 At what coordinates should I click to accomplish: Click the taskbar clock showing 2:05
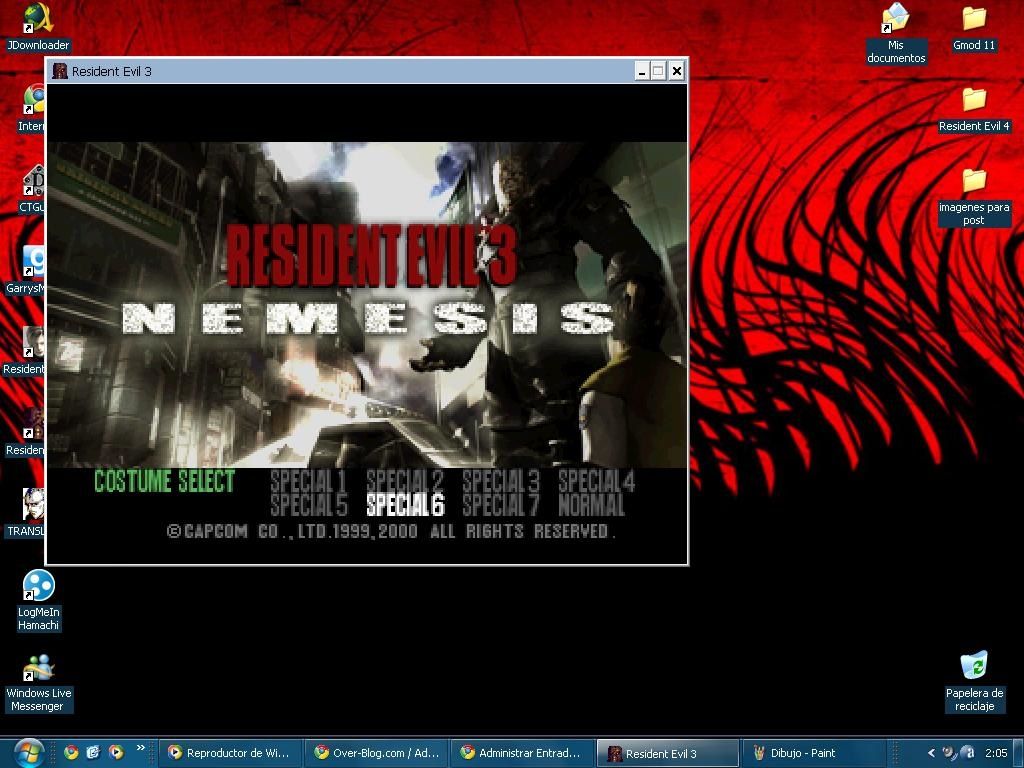[x=996, y=753]
